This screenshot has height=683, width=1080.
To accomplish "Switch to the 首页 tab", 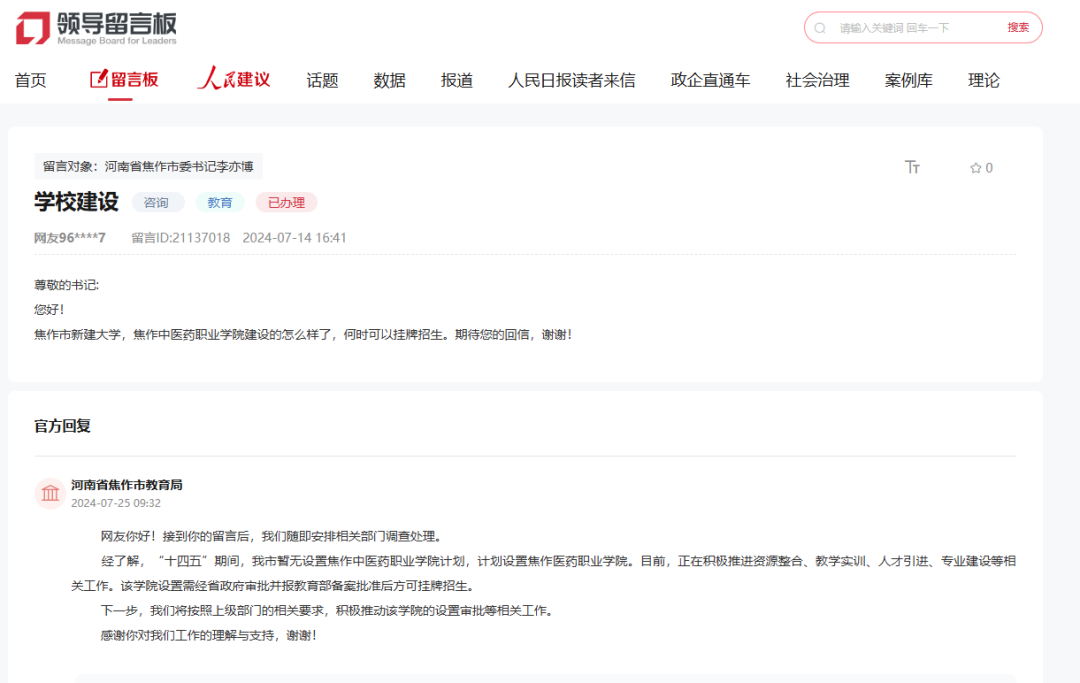I will click(31, 80).
